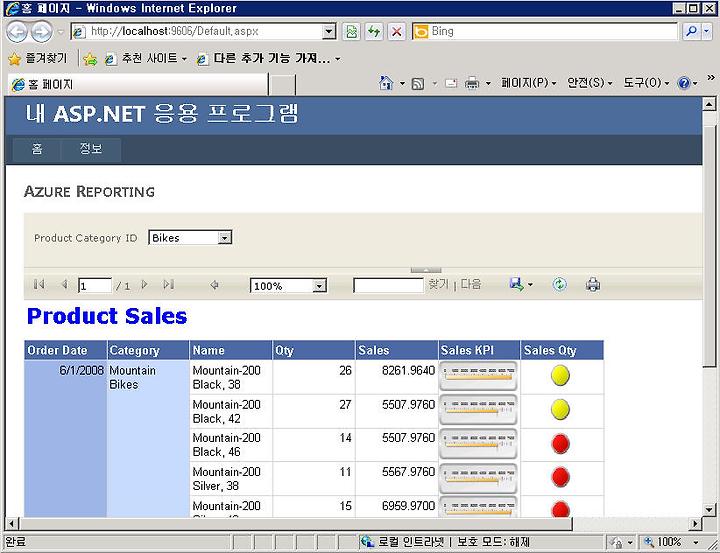Open the Product Category ID Bikes dropdown
The image size is (720, 553).
pyautogui.click(x=224, y=238)
